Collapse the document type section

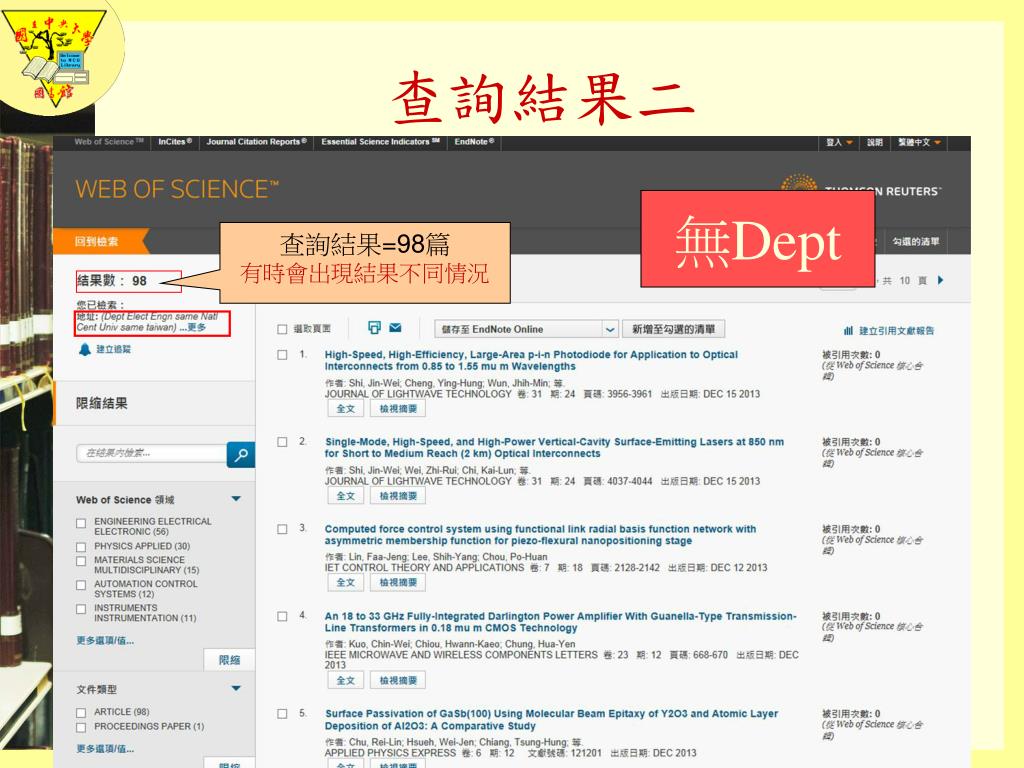point(236,688)
